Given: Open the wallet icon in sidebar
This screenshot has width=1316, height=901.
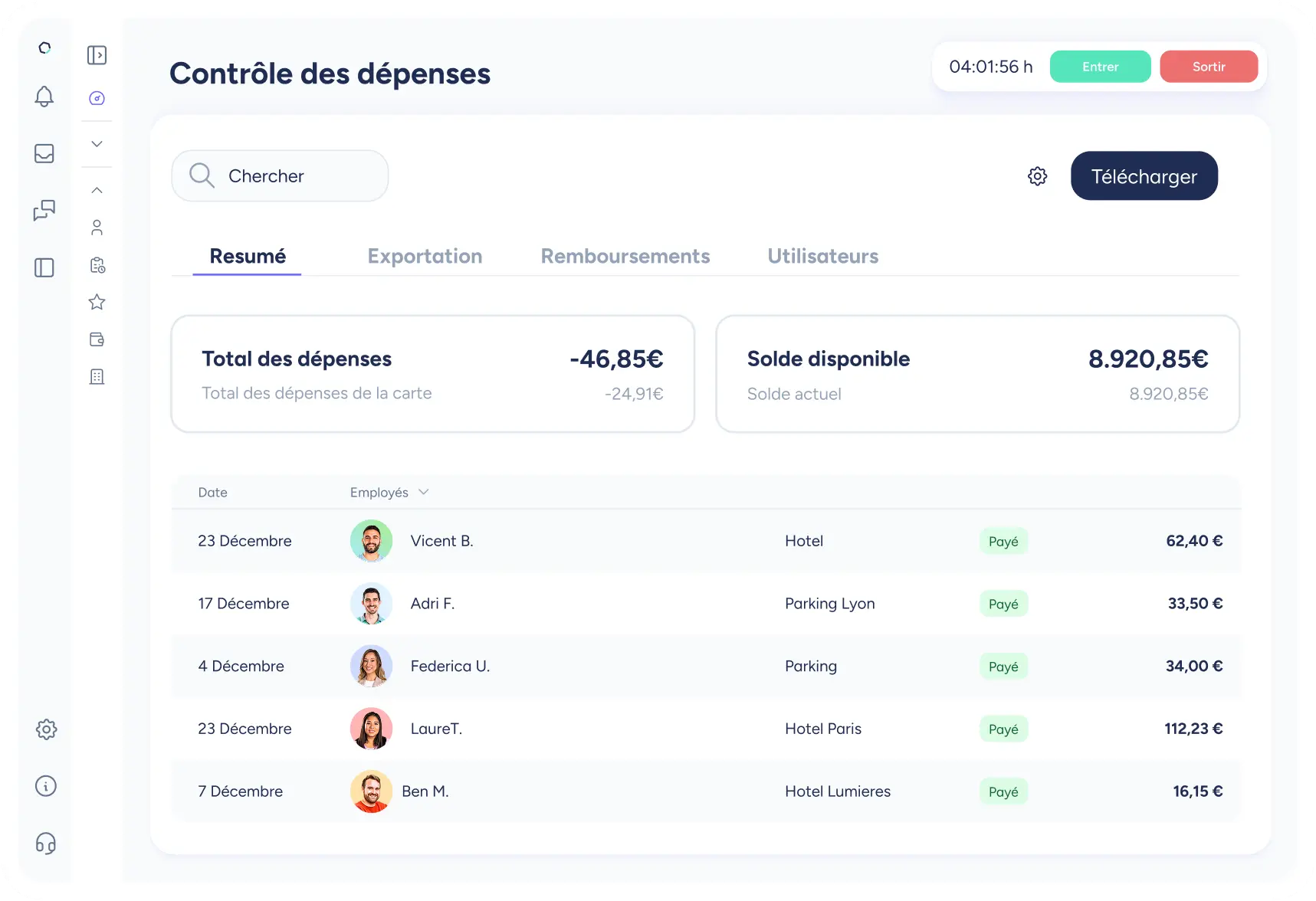Looking at the screenshot, I should pyautogui.click(x=97, y=339).
